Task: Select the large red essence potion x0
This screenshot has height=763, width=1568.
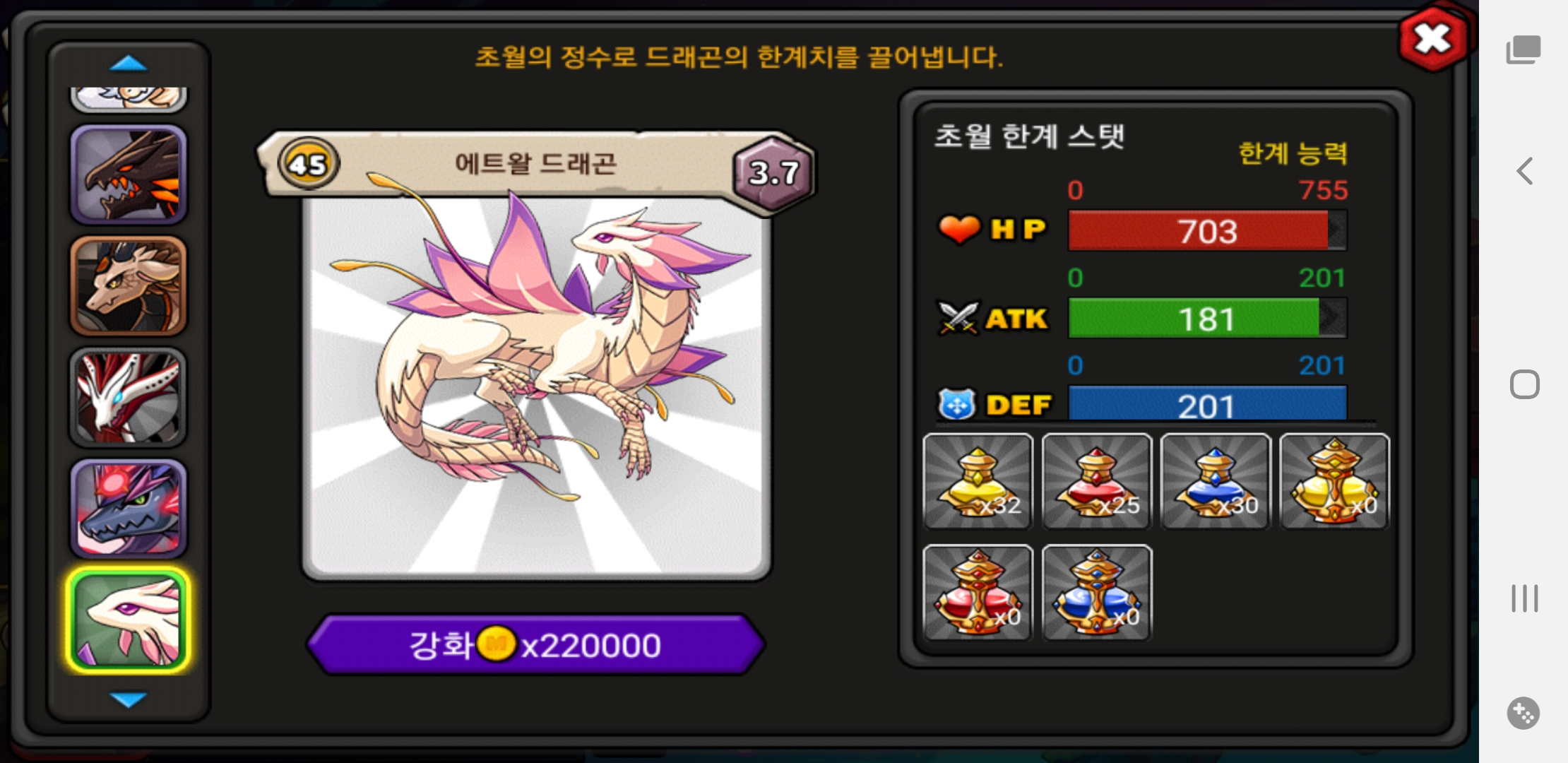Action: click(x=978, y=593)
